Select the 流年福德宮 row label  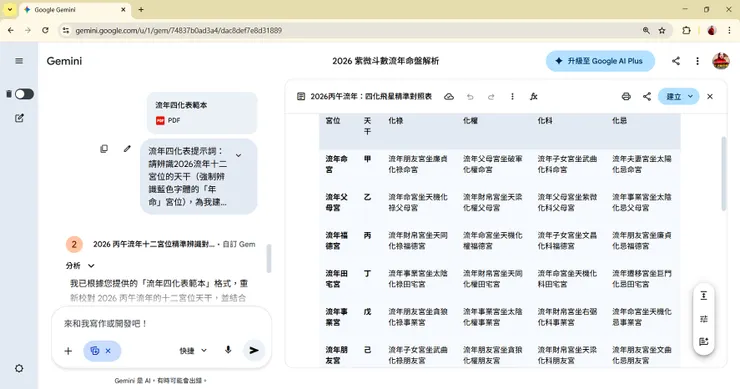point(336,240)
